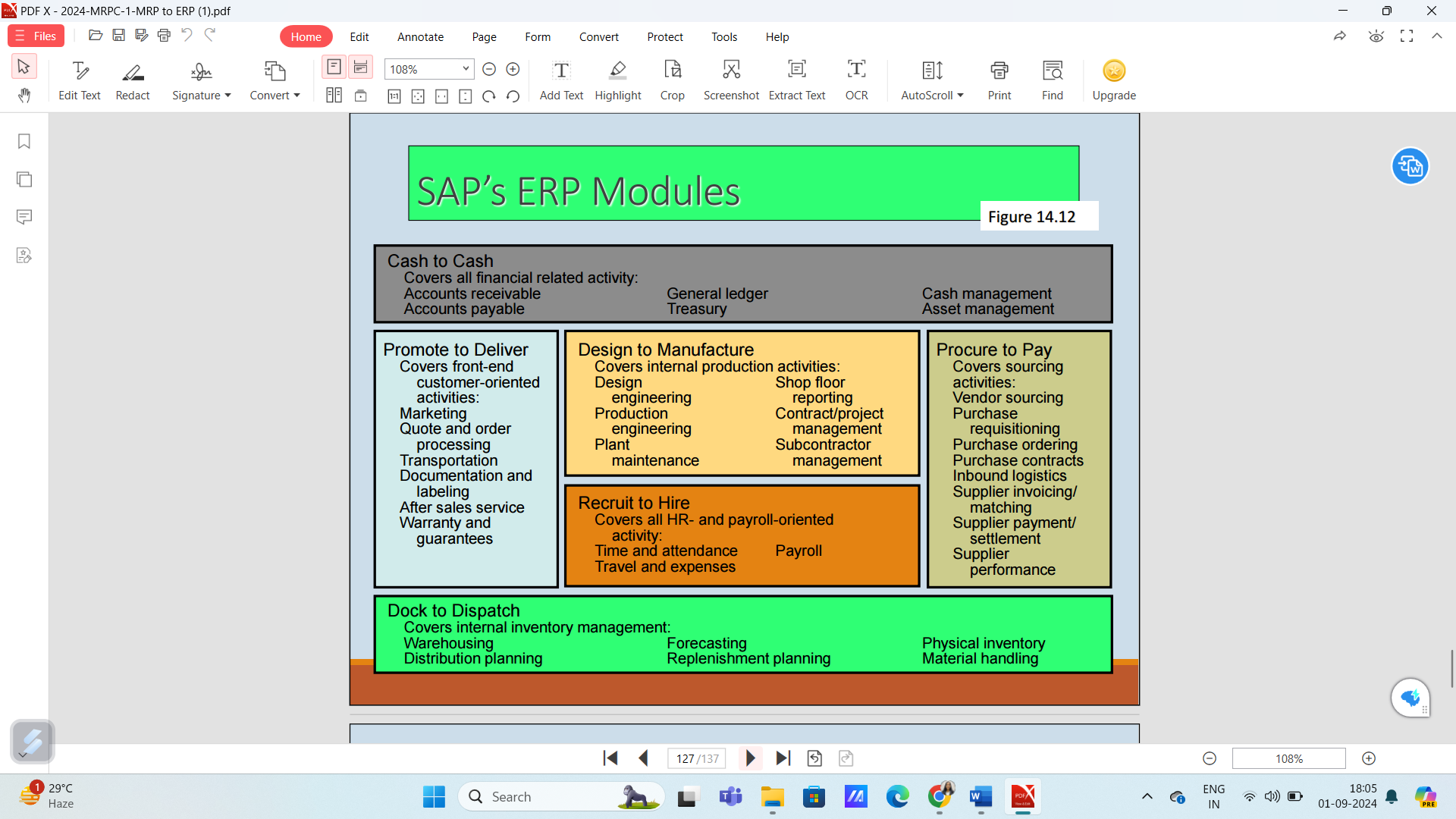
Task: Click the Undo arrow icon
Action: 187,35
